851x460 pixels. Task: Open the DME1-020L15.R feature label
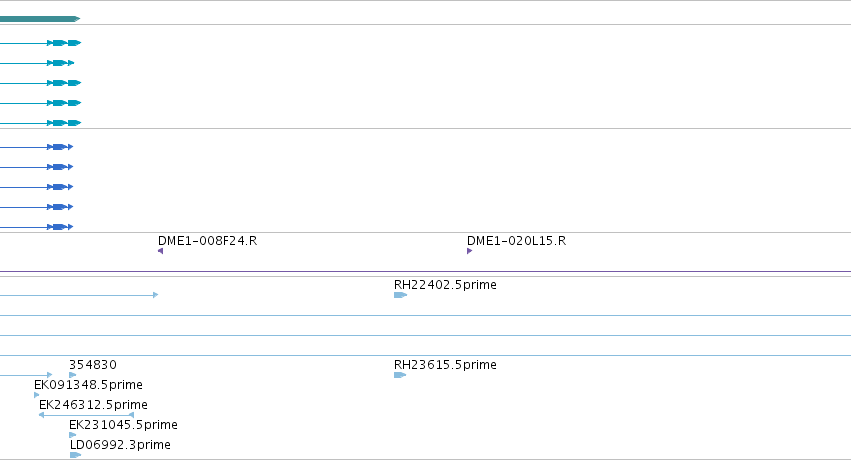click(x=516, y=241)
